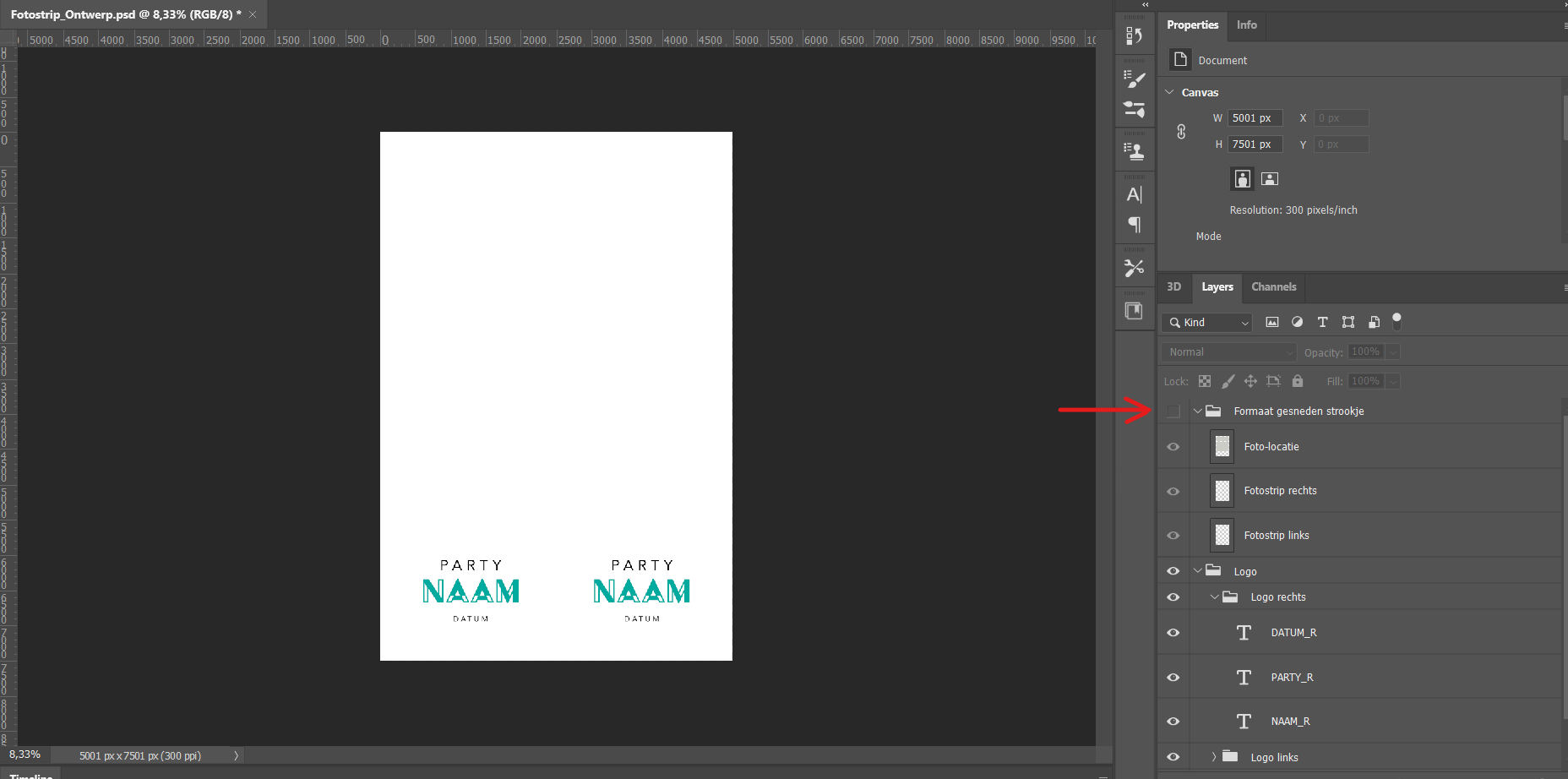Hide the Fotostrip links layer
Image resolution: width=1568 pixels, height=779 pixels.
click(x=1173, y=535)
